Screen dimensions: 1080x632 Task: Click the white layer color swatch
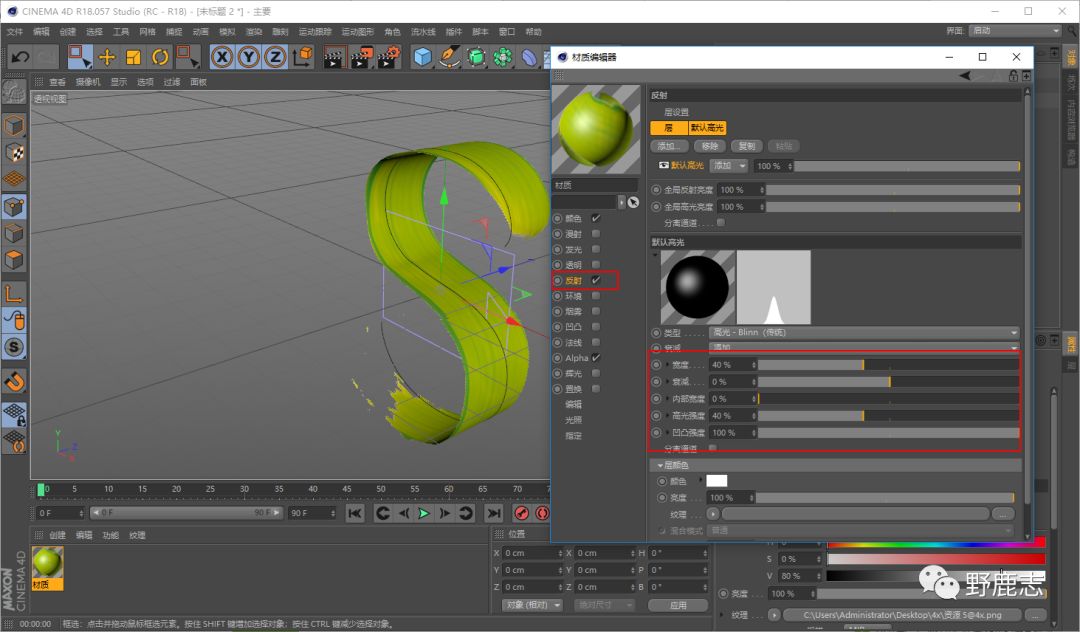(717, 481)
